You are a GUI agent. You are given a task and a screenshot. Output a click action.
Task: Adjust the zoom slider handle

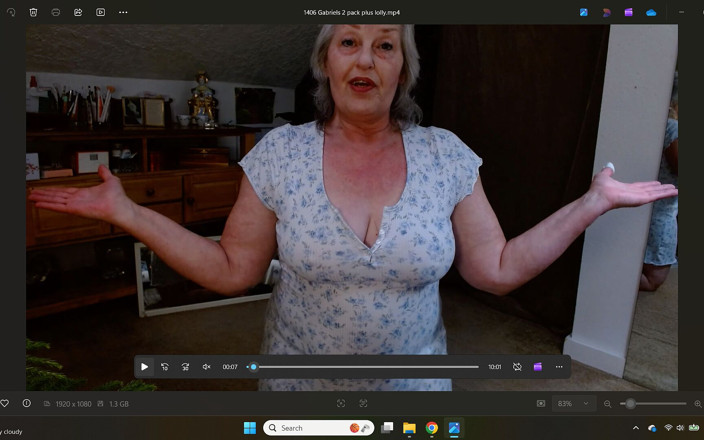pyautogui.click(x=630, y=404)
